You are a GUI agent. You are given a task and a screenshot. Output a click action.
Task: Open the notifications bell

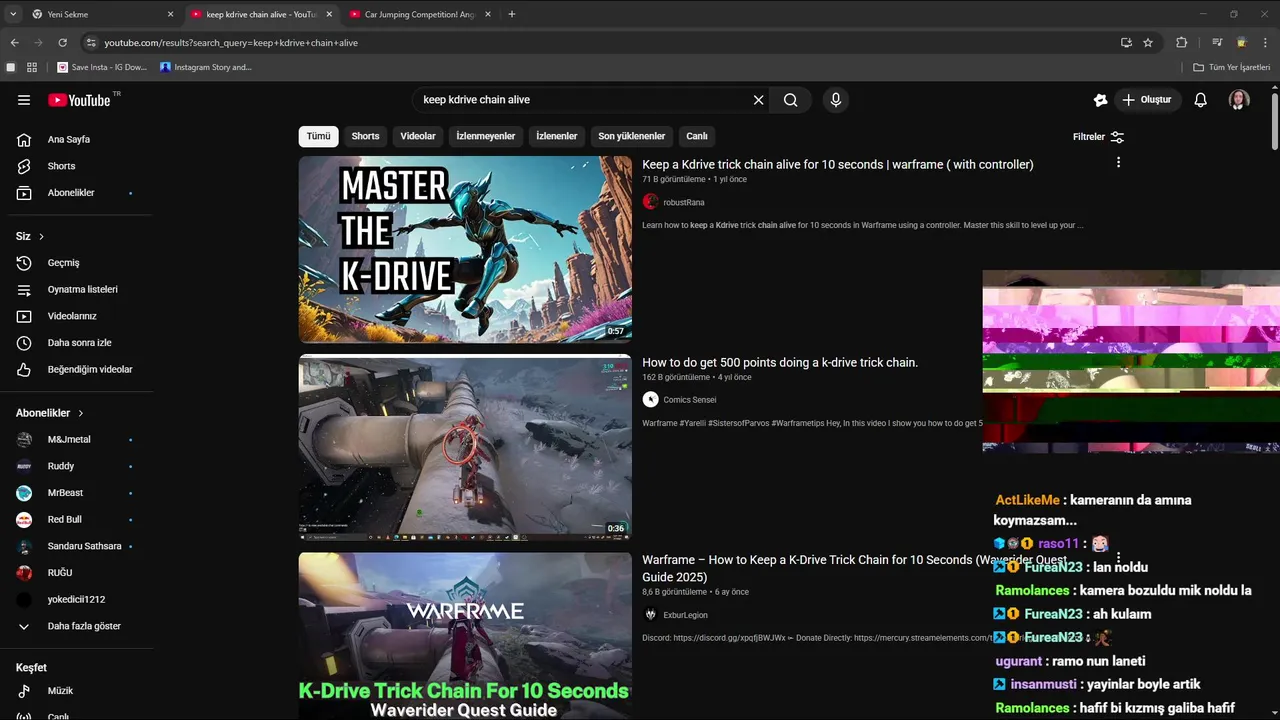1201,100
